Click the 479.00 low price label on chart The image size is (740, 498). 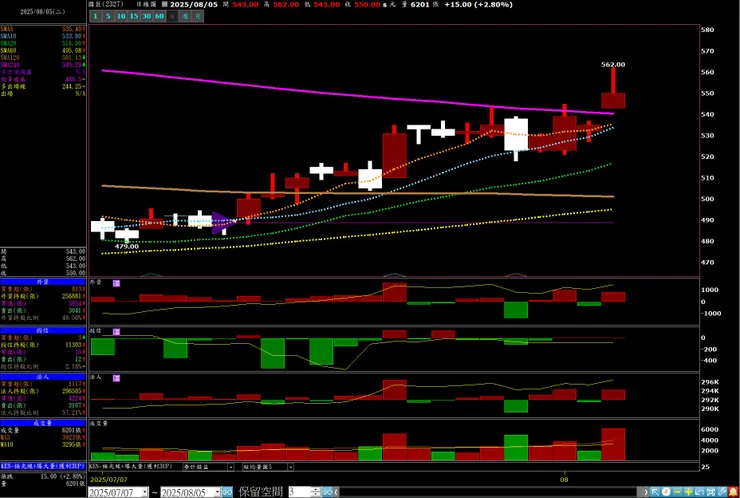pos(127,246)
